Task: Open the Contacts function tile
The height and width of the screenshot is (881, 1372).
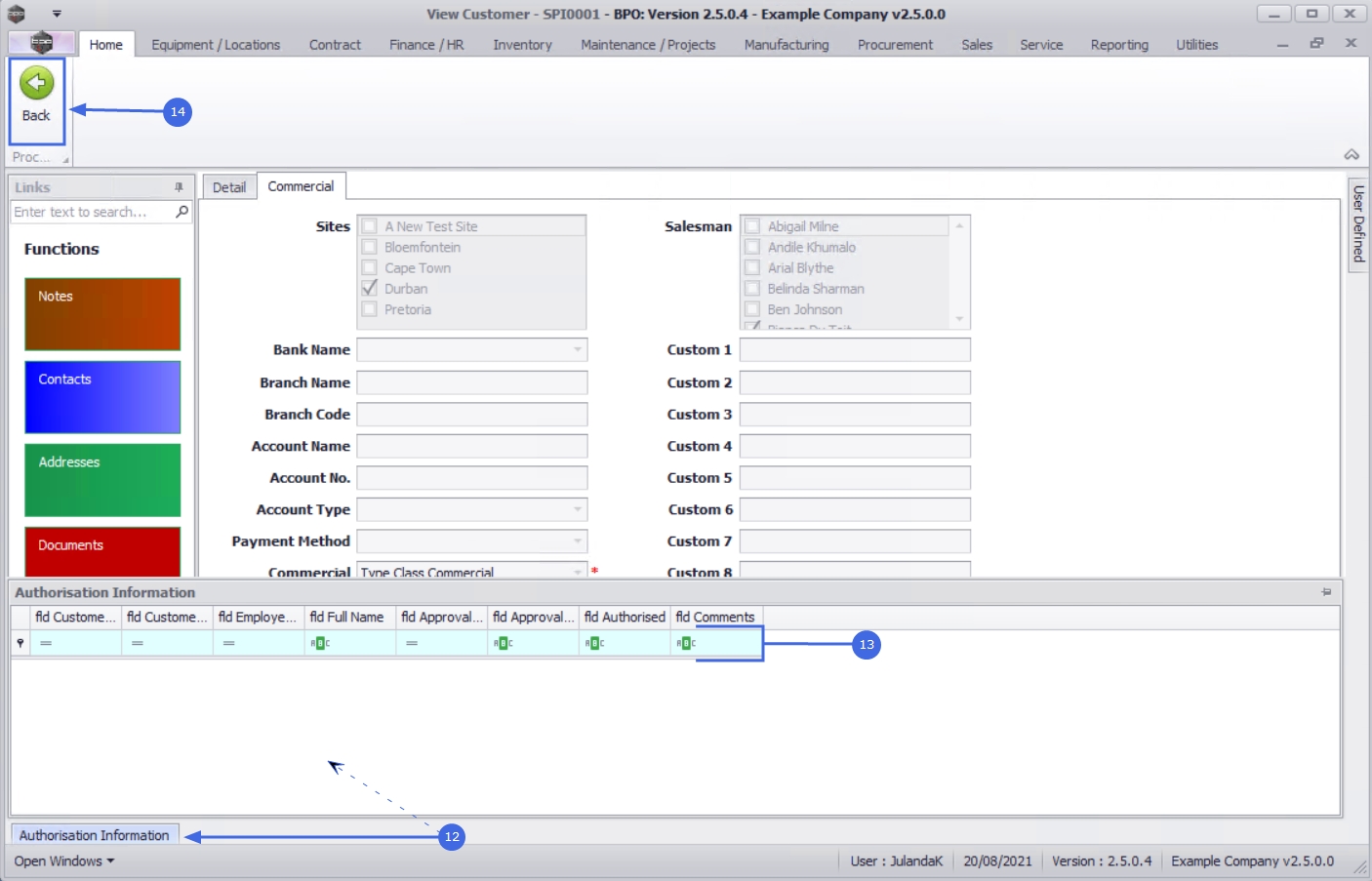Action: coord(102,397)
